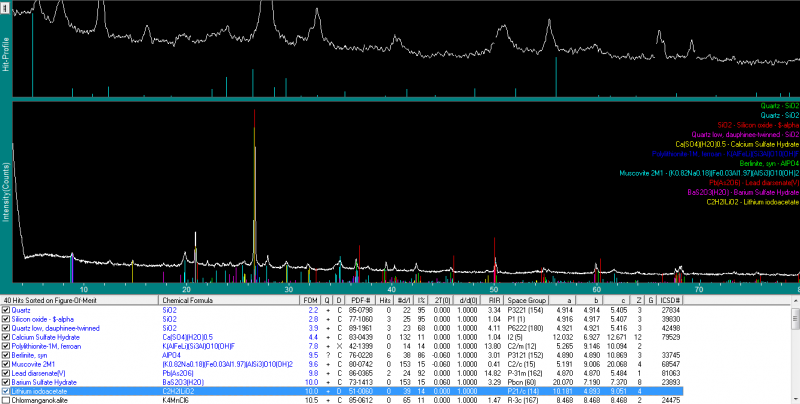This screenshot has width=800, height=404.
Task: Click PDF number 85-0798
Action: point(361,310)
